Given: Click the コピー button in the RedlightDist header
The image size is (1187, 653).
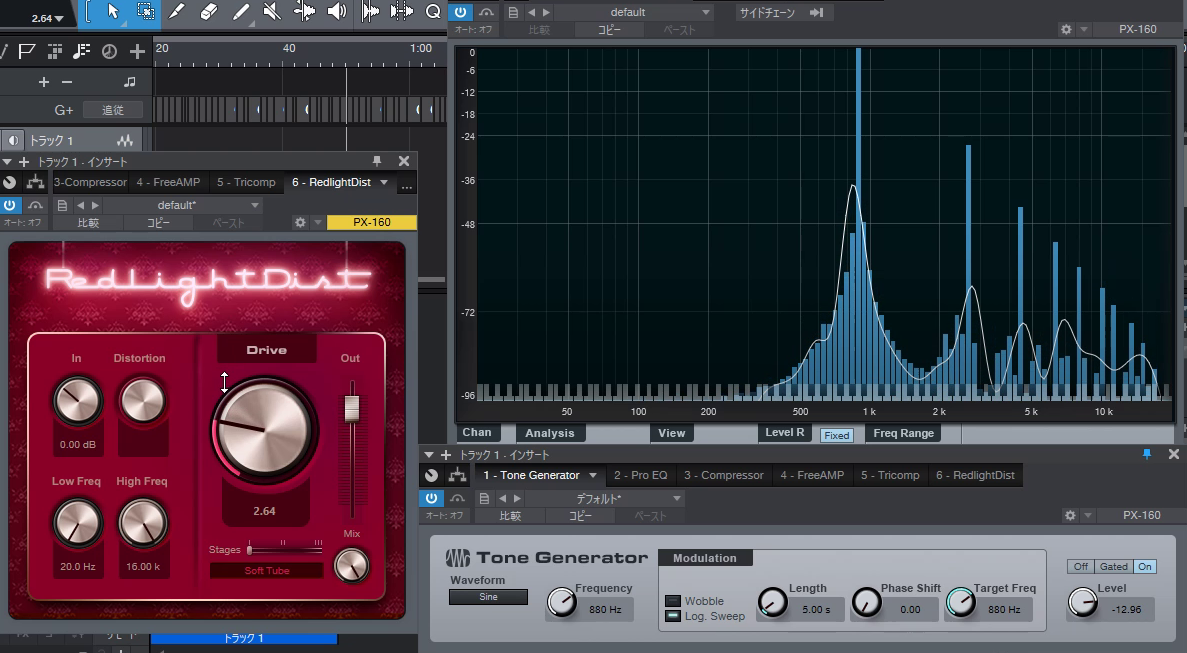Looking at the screenshot, I should pos(158,222).
